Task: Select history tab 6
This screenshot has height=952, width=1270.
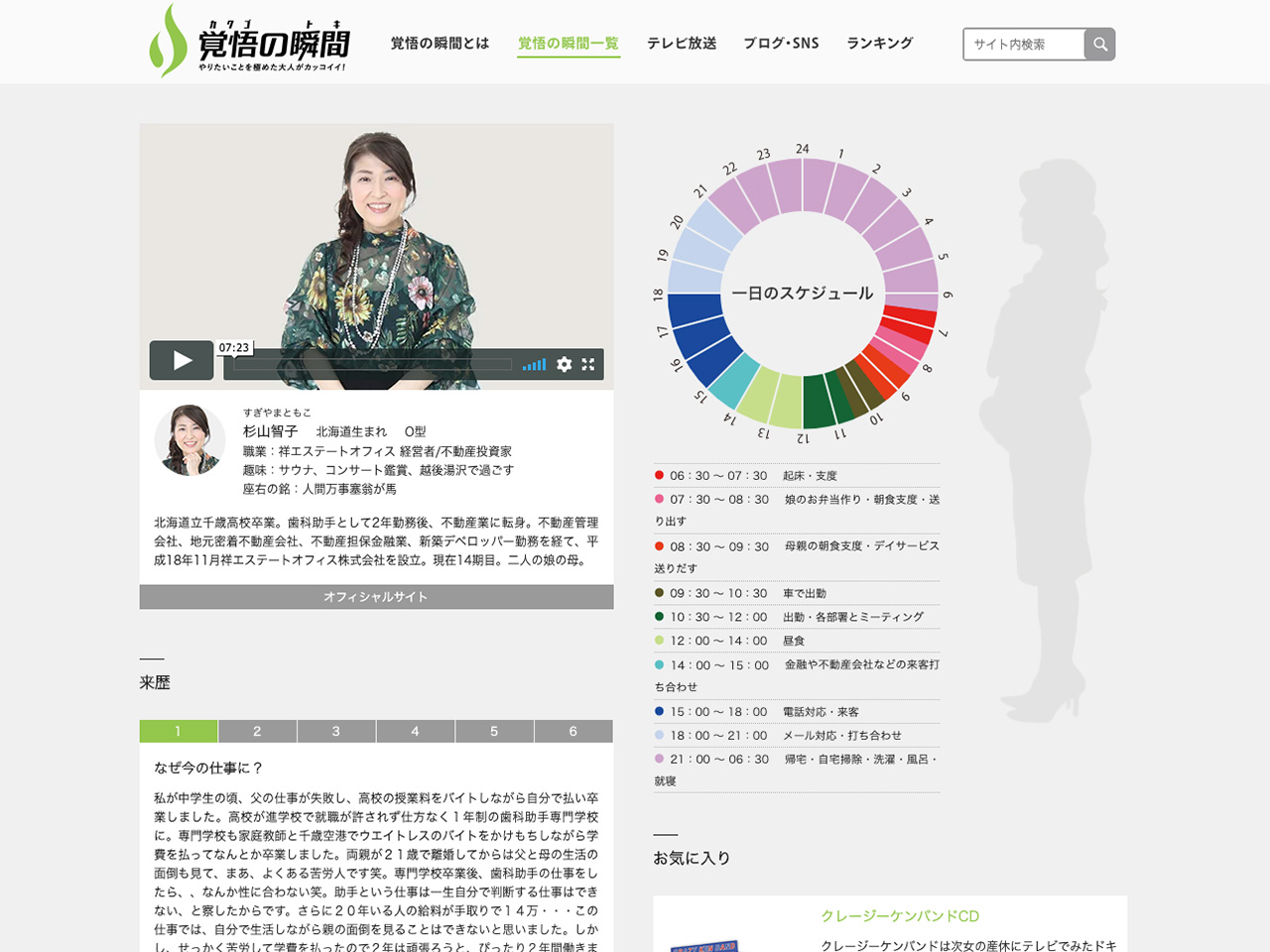Action: click(x=573, y=731)
